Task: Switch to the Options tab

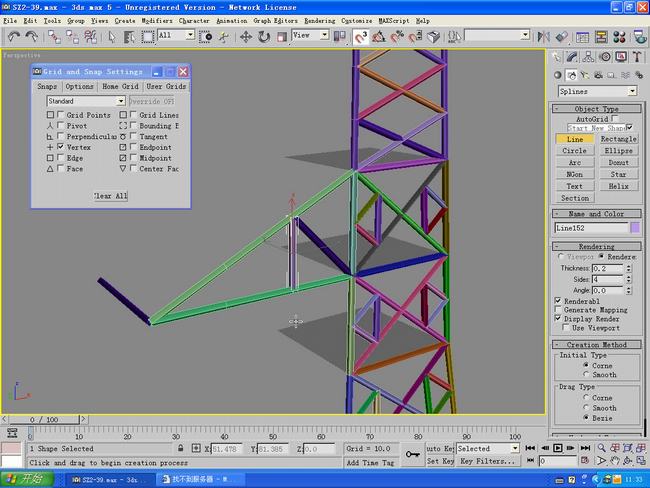Action: click(79, 86)
